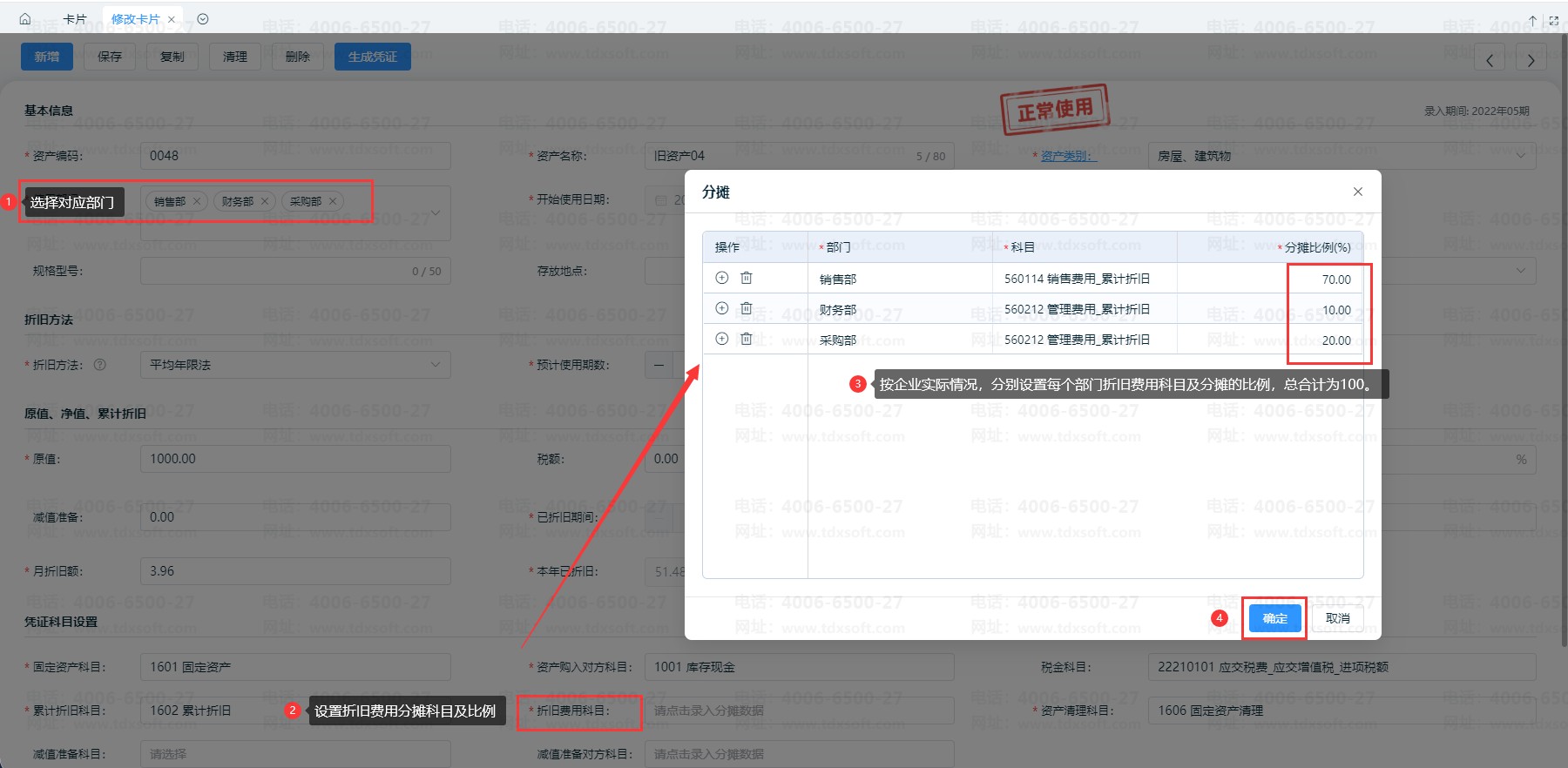
Task: Add a row below the 销售部 row
Action: tap(721, 278)
